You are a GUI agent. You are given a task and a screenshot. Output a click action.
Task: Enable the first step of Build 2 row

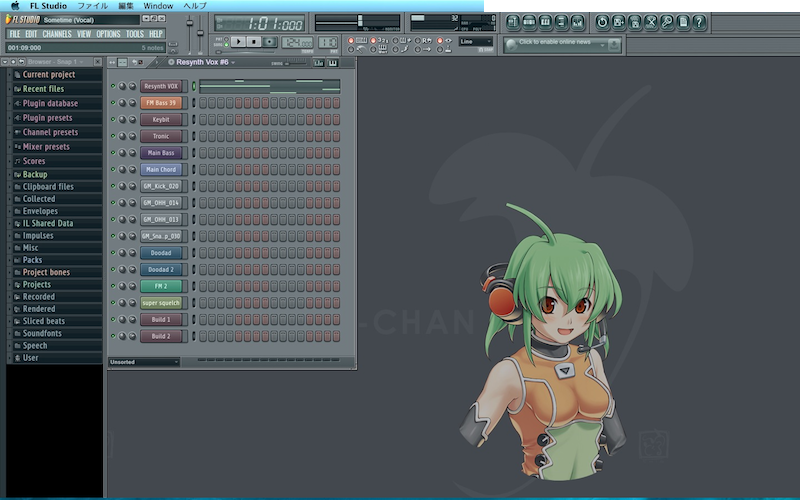click(203, 336)
